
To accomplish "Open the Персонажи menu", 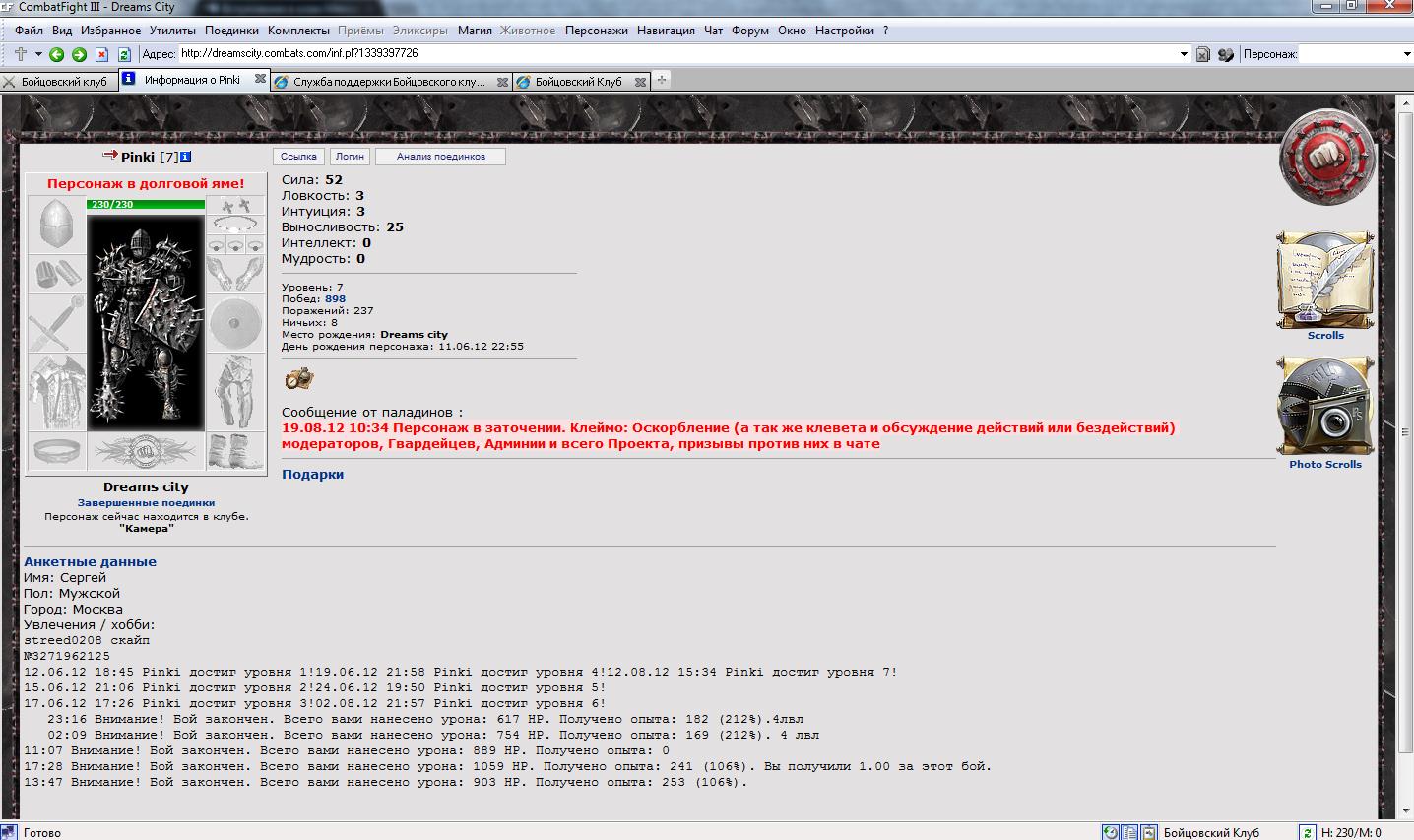I will pyautogui.click(x=596, y=31).
